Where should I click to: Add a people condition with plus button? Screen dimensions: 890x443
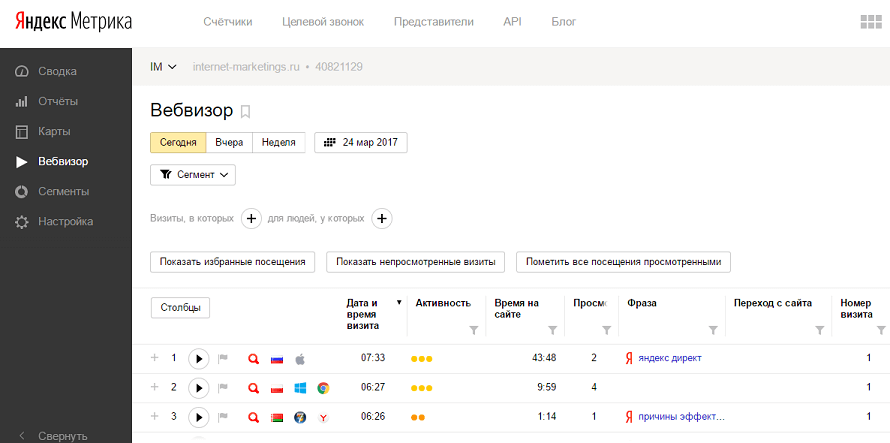coord(382,218)
